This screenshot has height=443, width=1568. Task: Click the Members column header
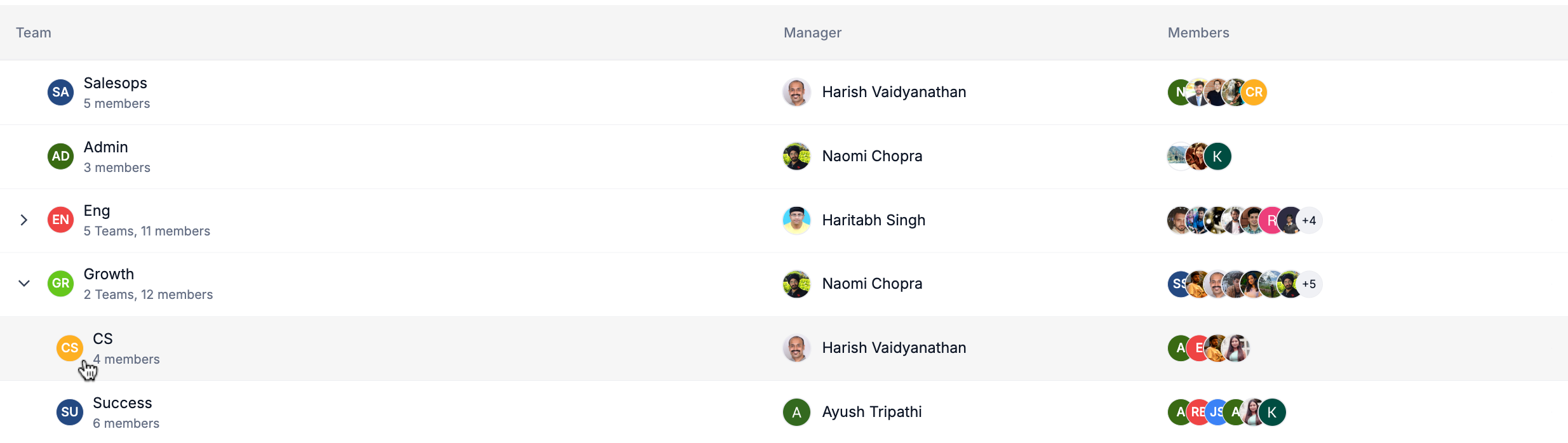tap(1198, 33)
